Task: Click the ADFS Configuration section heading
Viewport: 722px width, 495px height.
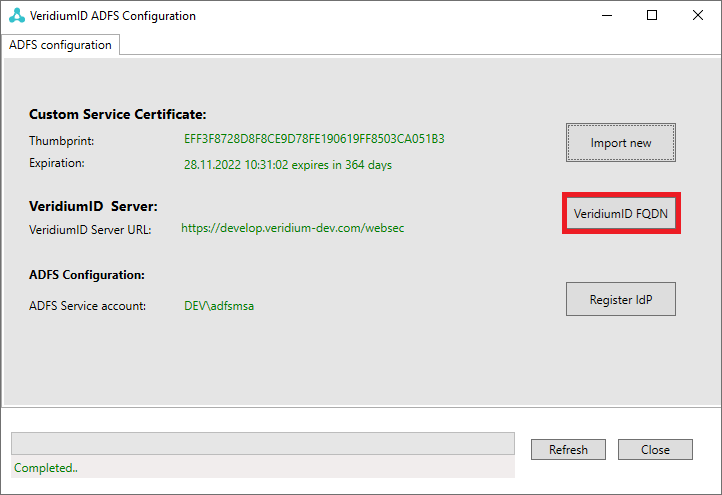Action: click(87, 274)
